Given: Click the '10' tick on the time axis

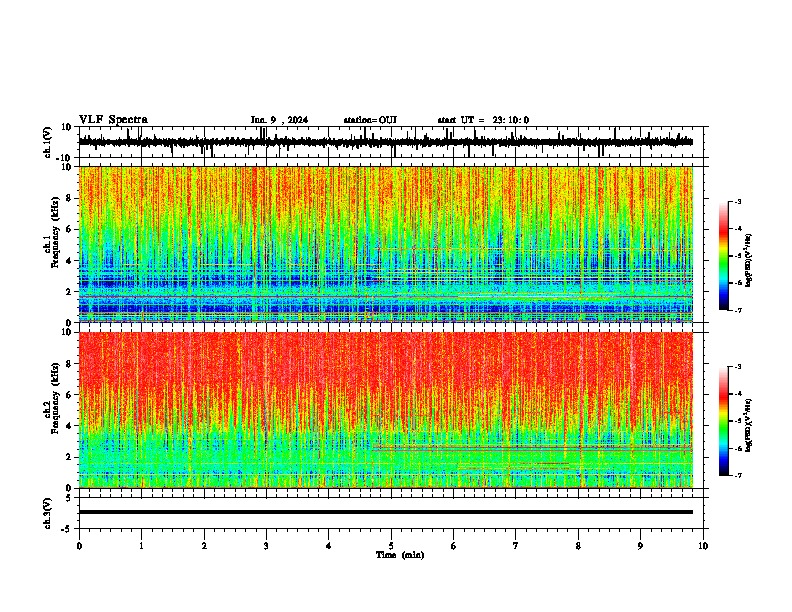Looking at the screenshot, I should pyautogui.click(x=703, y=546).
